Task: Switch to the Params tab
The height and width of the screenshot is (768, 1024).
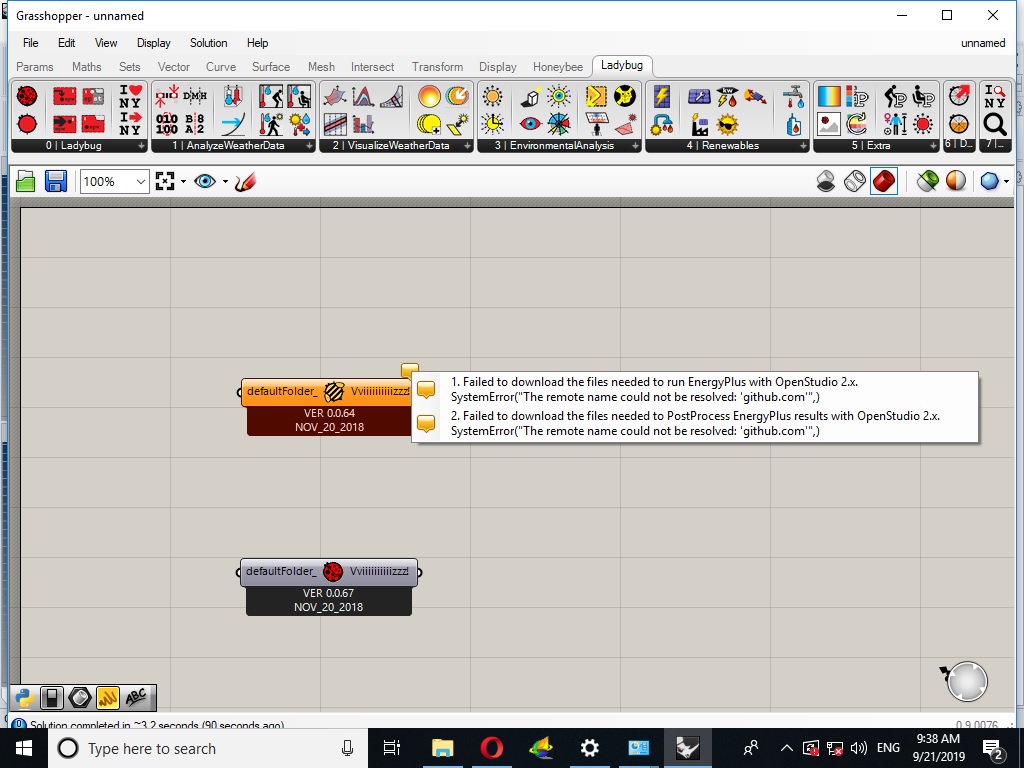Action: (x=35, y=67)
